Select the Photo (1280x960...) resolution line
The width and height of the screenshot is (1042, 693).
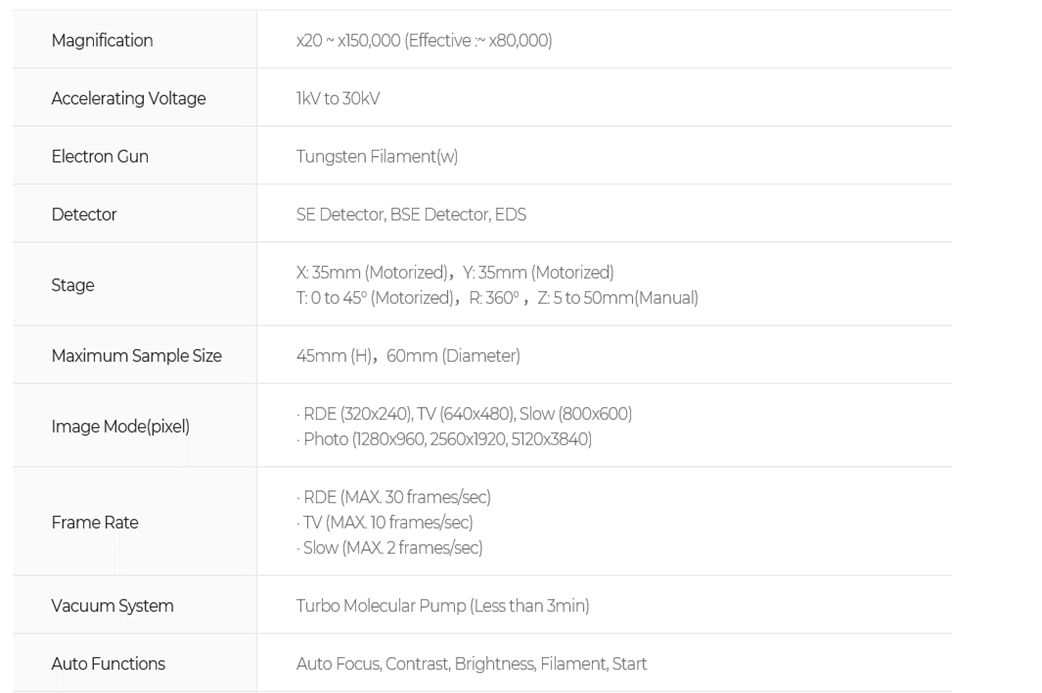pyautogui.click(x=444, y=439)
